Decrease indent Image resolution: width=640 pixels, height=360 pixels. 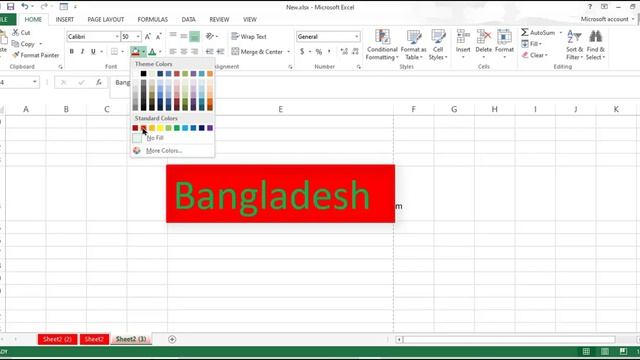click(209, 51)
